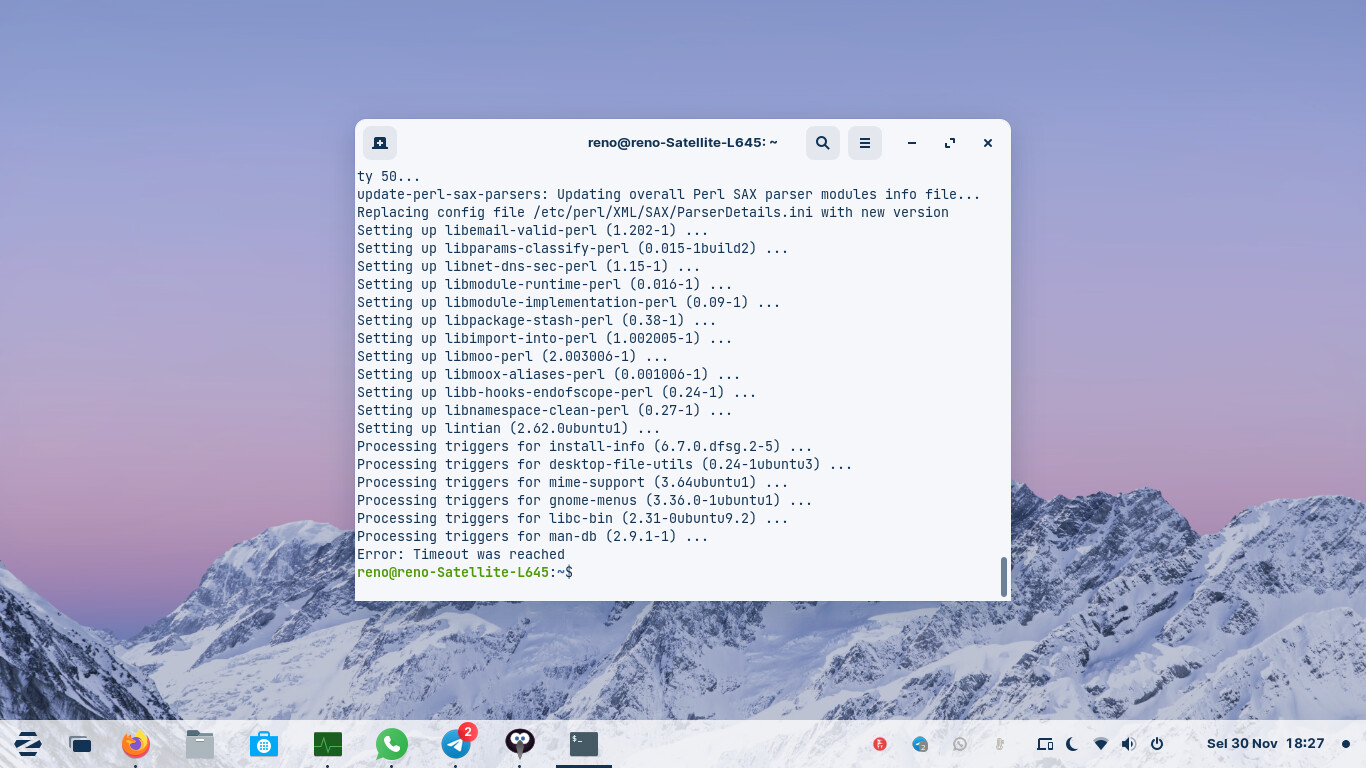Click 'Processing triggers for gnome-menus' line
1366x768 pixels.
pyautogui.click(x=584, y=500)
